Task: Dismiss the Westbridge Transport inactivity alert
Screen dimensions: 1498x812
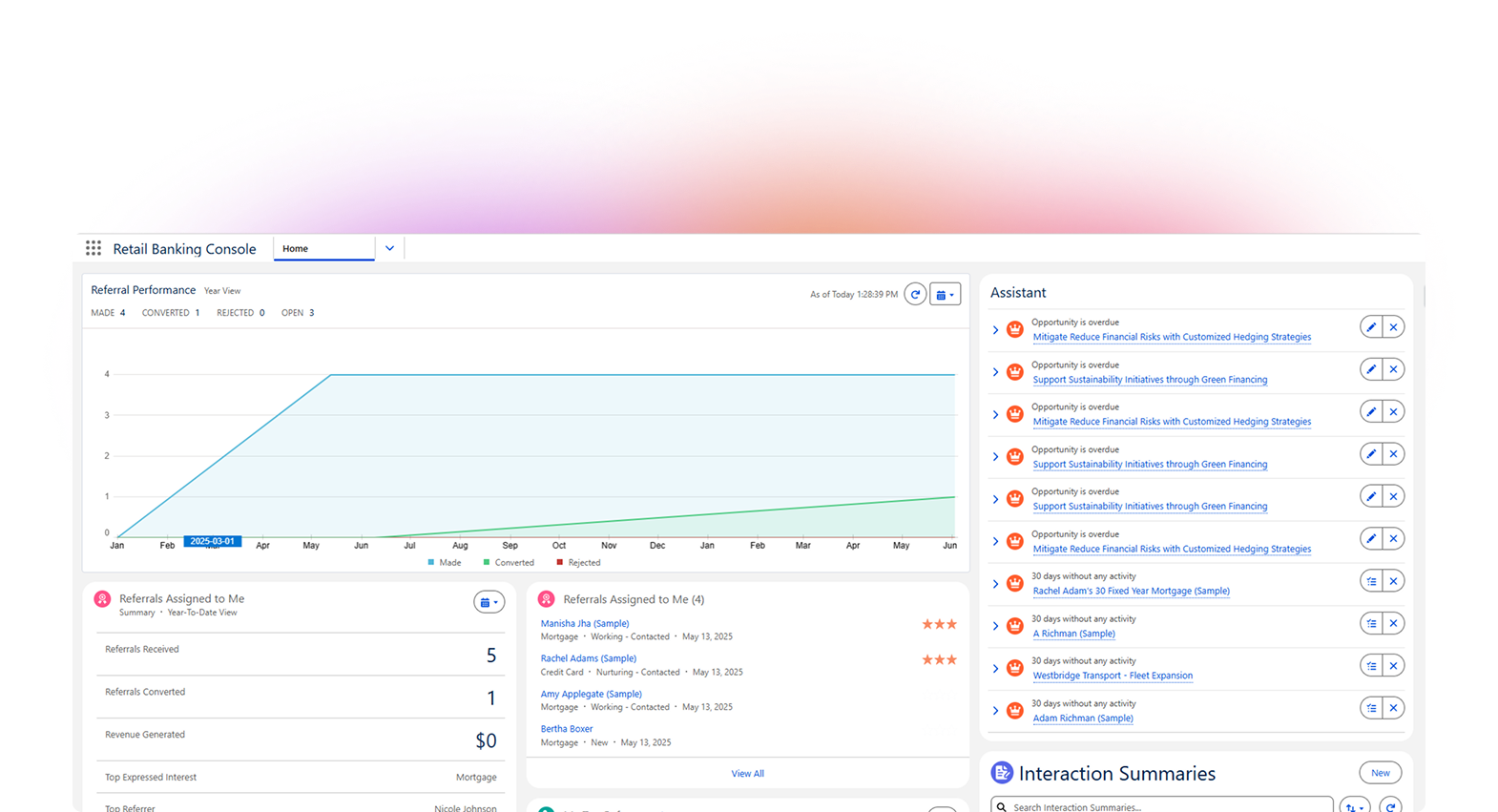Action: coord(1393,666)
